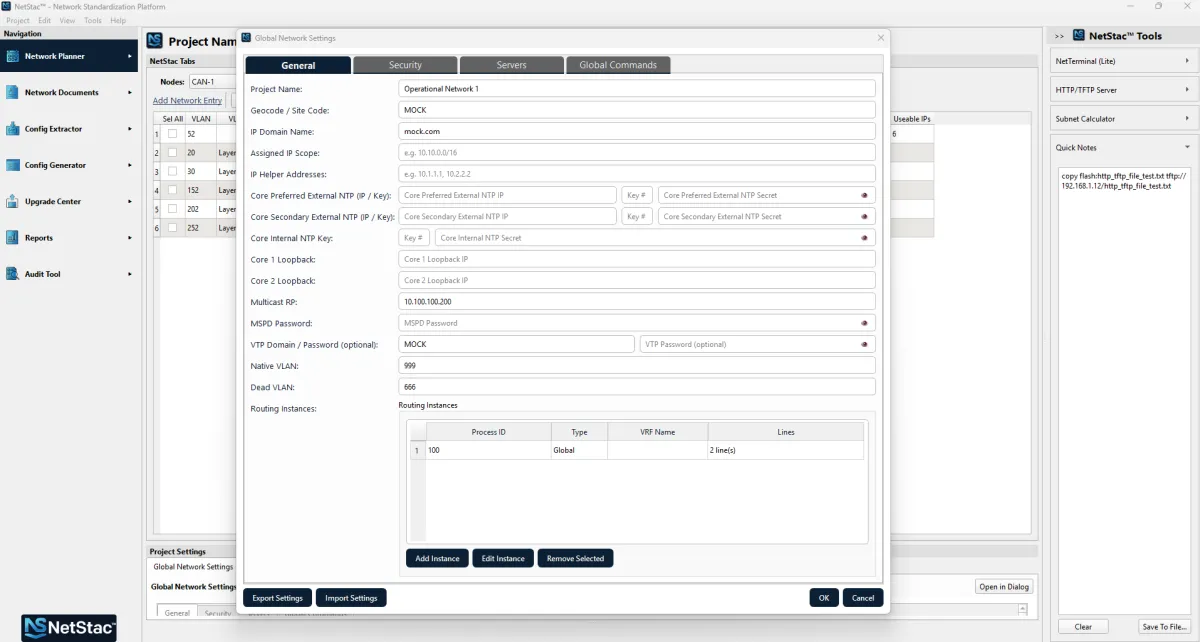Viewport: 1200px width, 642px height.
Task: Tick the checkbox for VLAN 202 row
Action: pyautogui.click(x=172, y=209)
